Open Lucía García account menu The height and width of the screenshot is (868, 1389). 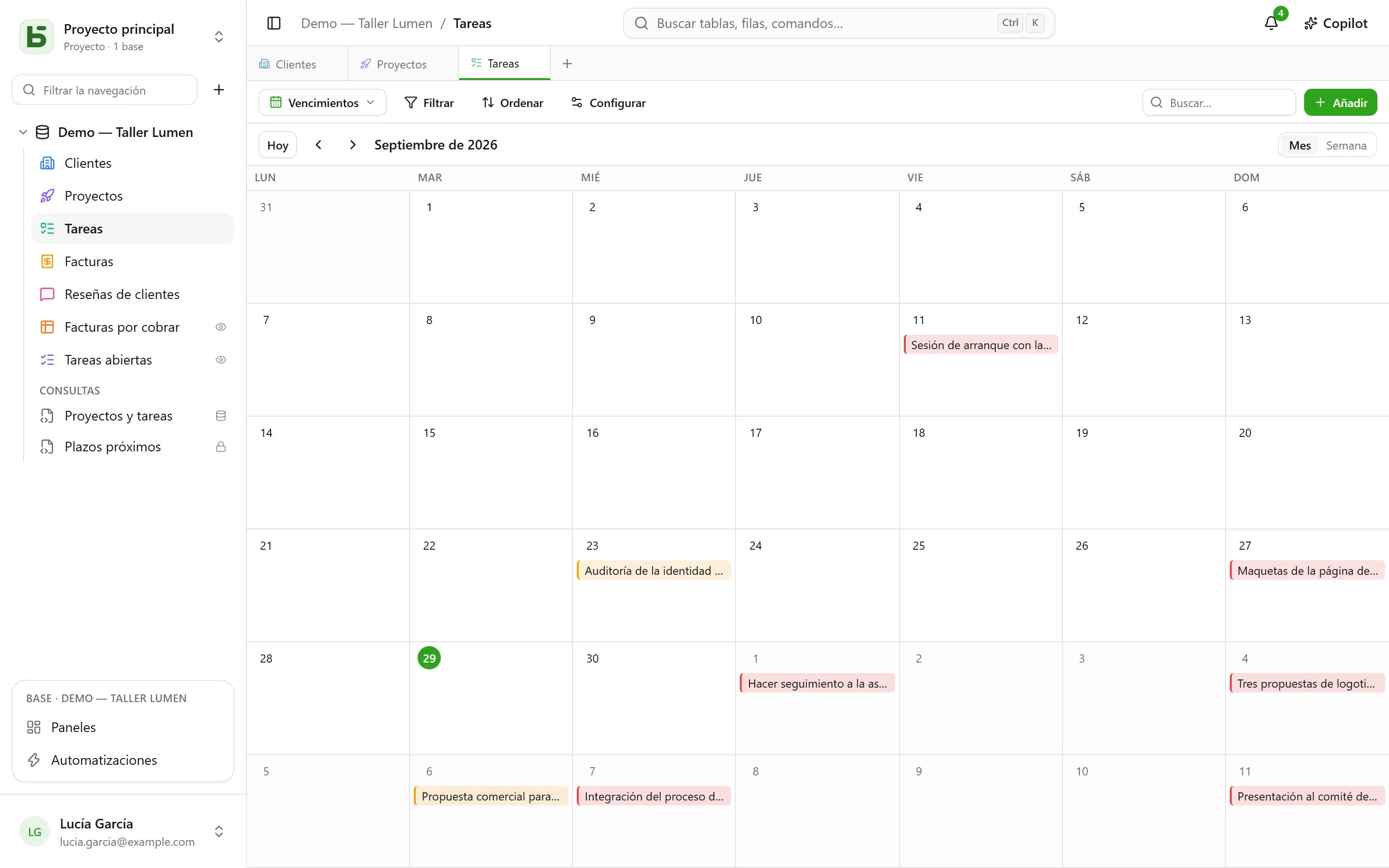click(x=123, y=832)
